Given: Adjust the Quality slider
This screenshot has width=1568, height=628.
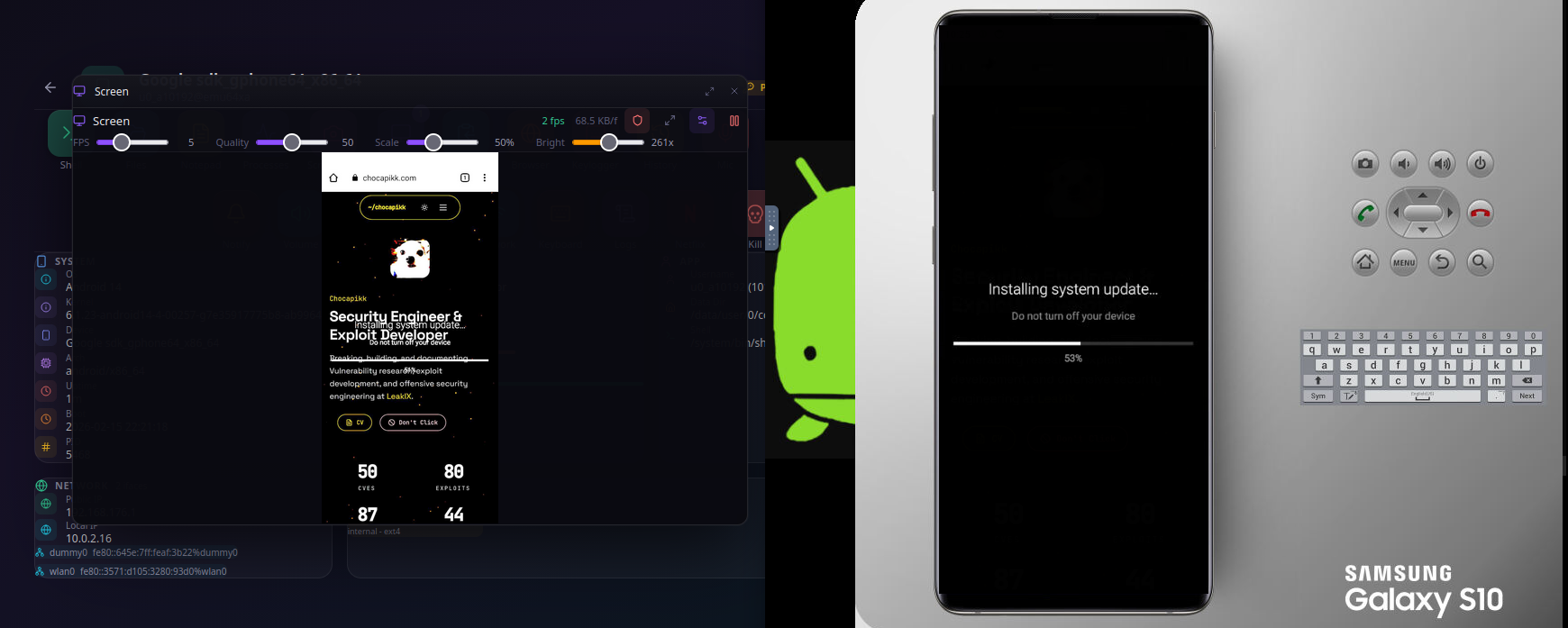Looking at the screenshot, I should (292, 142).
